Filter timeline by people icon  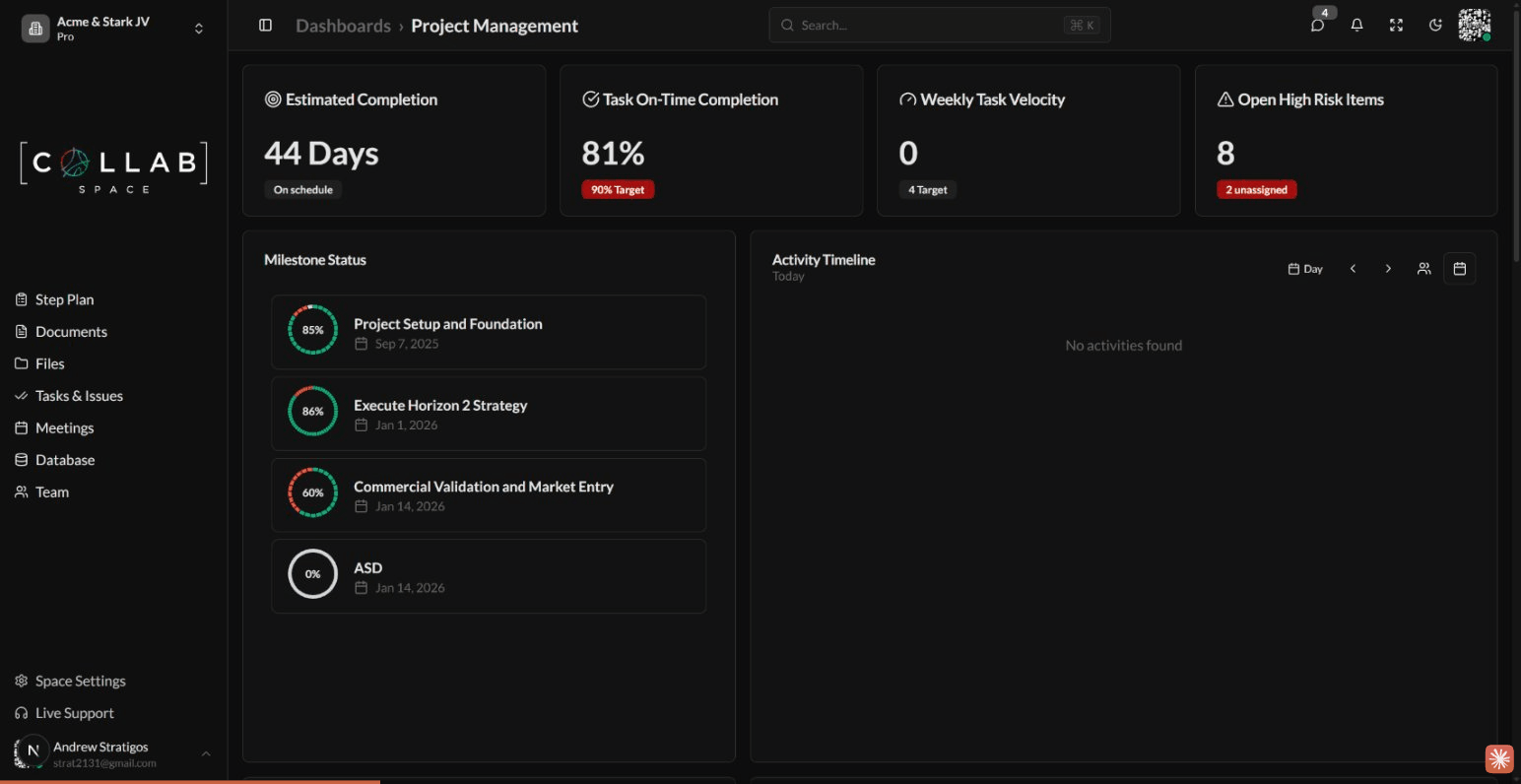[1423, 269]
